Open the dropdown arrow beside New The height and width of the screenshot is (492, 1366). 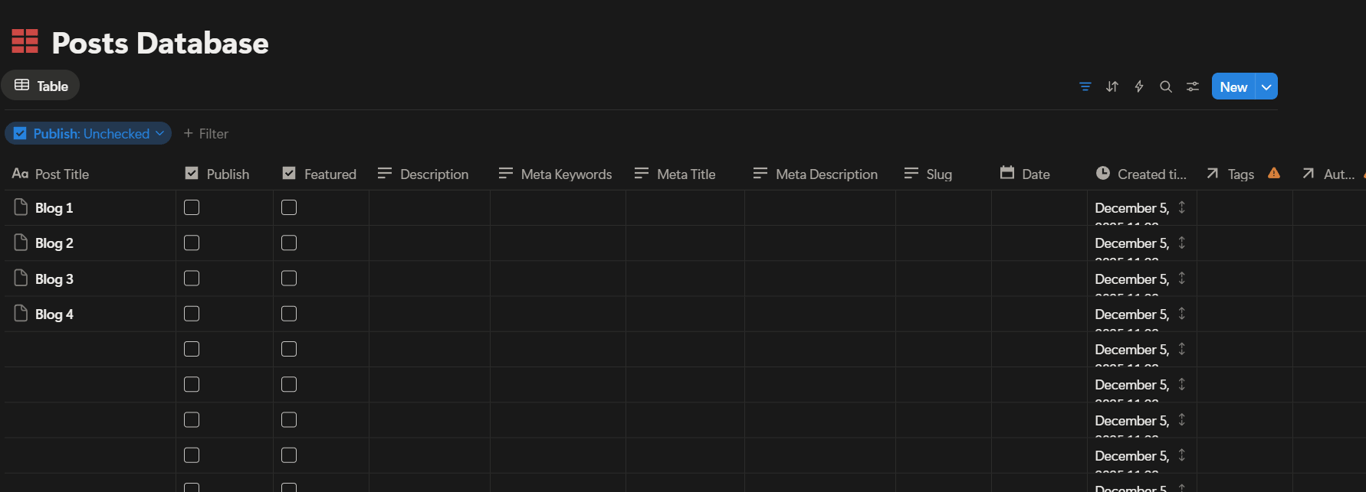pyautogui.click(x=1266, y=87)
